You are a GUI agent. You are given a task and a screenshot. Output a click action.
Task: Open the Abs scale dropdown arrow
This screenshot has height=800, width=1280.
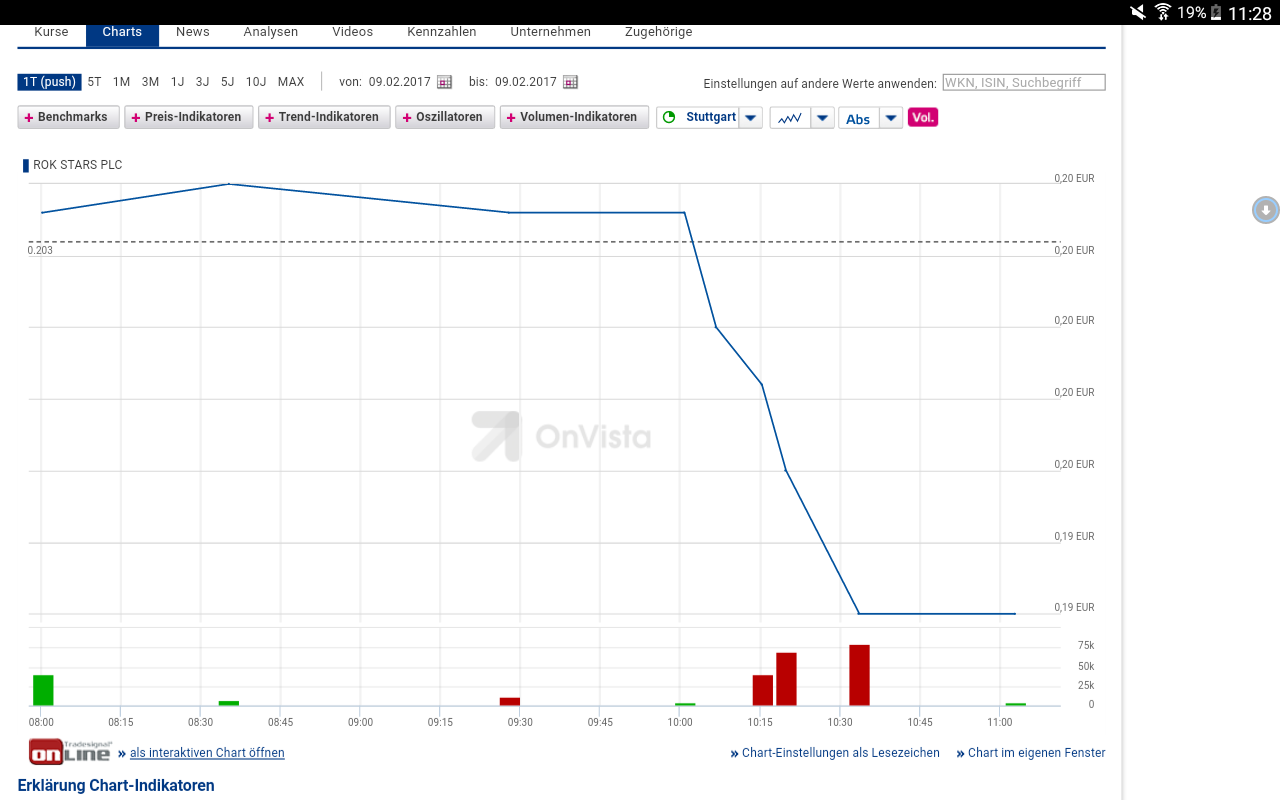point(891,118)
